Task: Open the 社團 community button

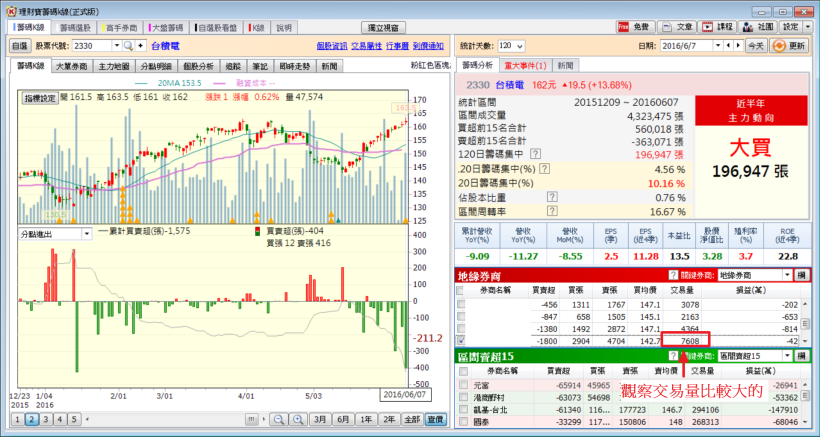Action: click(x=758, y=27)
